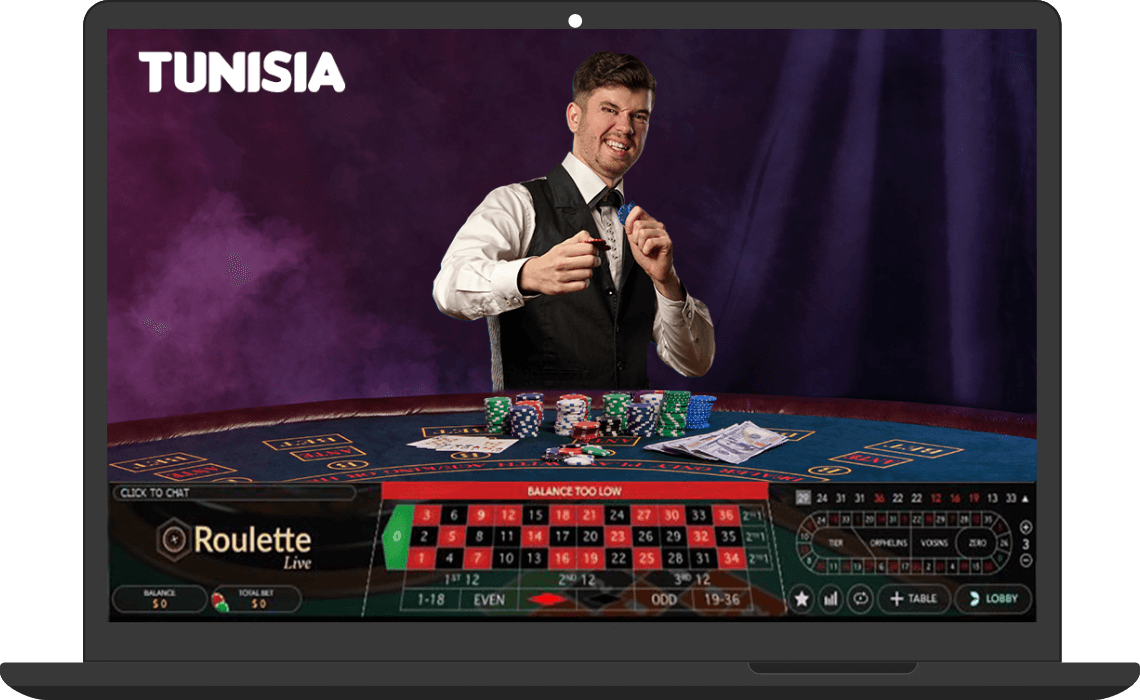
Task: Select the VOISINS racetrack section
Action: point(934,543)
